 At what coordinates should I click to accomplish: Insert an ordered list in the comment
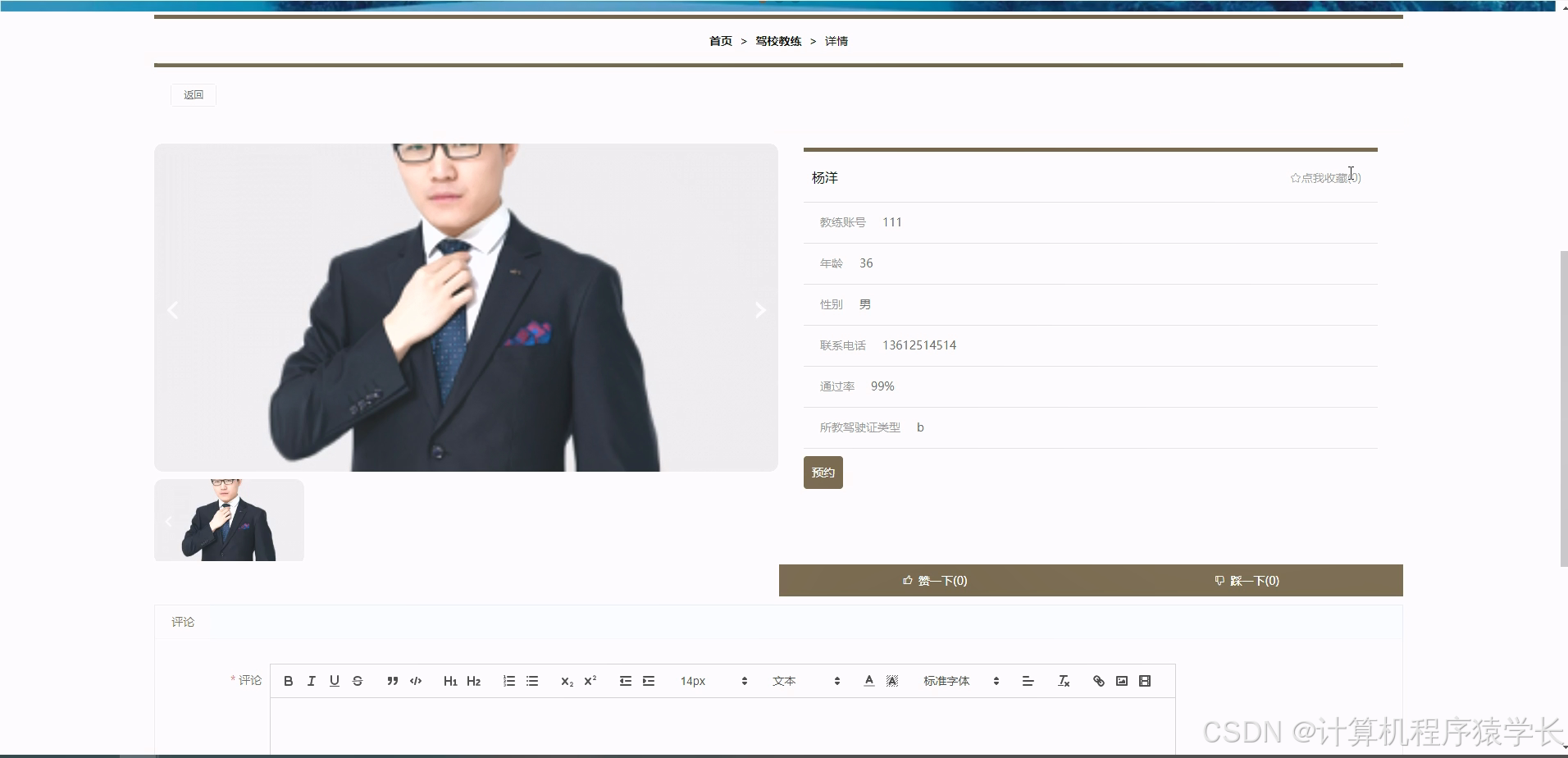[509, 681]
